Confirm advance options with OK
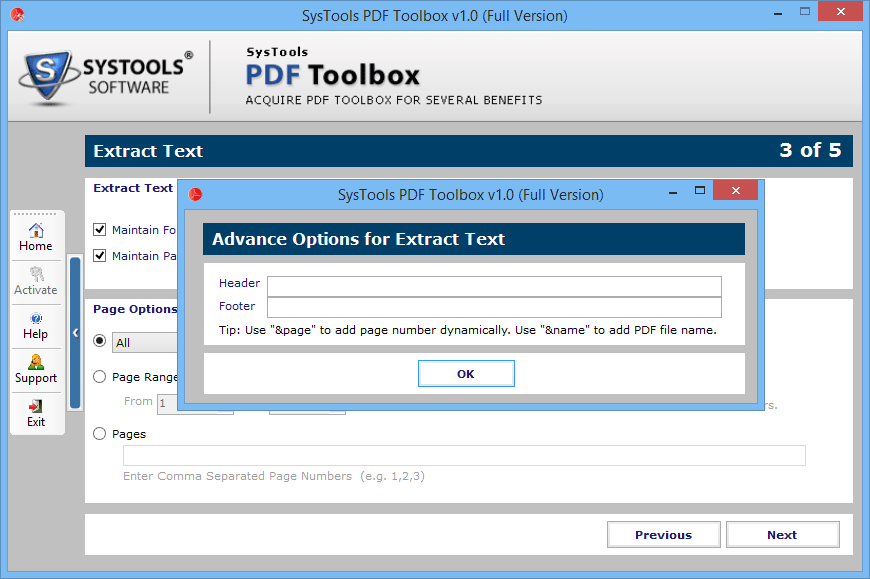 tap(466, 373)
